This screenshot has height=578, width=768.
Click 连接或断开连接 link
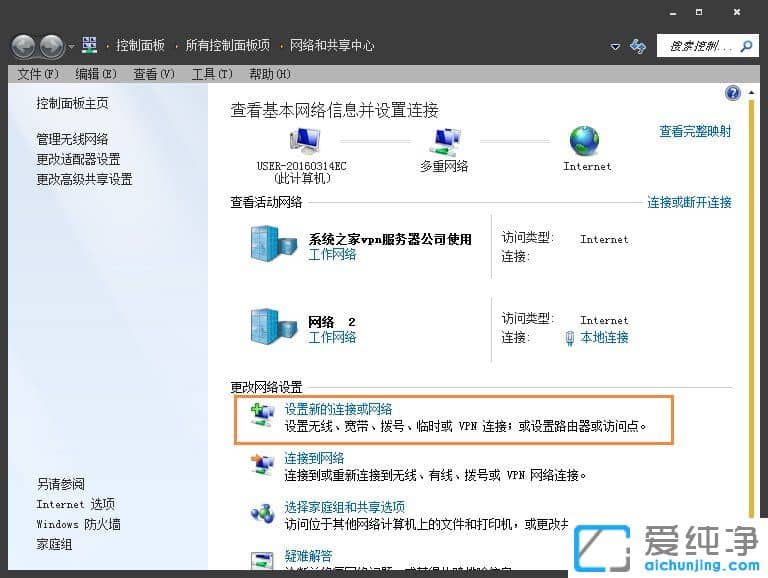(689, 202)
